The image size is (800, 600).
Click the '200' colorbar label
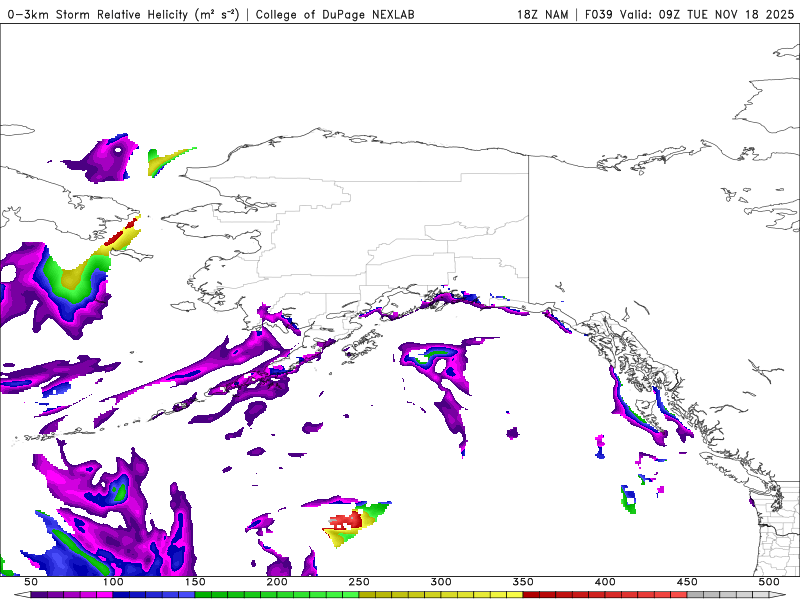click(277, 582)
